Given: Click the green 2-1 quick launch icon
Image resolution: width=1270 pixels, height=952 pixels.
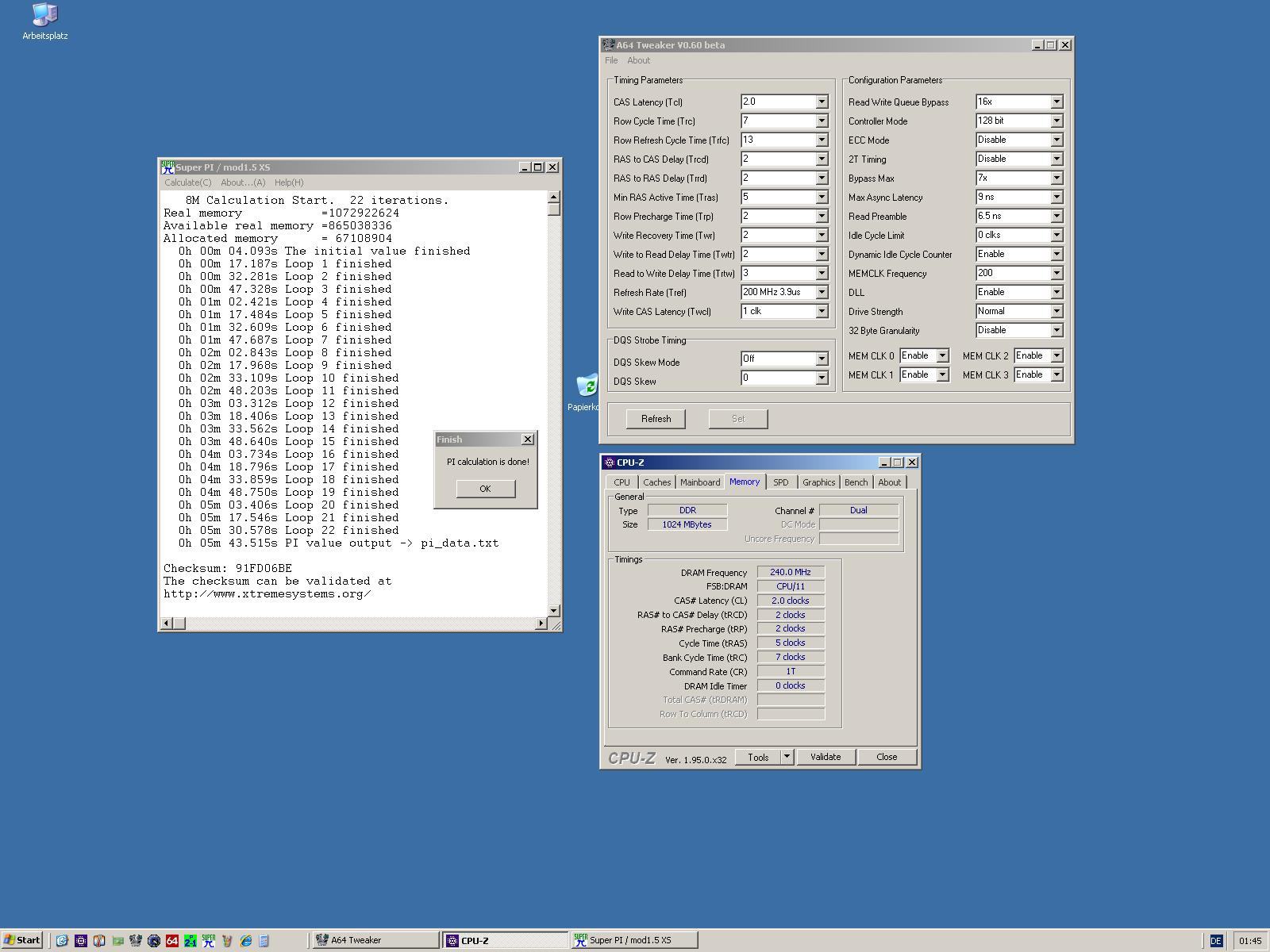Looking at the screenshot, I should coord(190,940).
